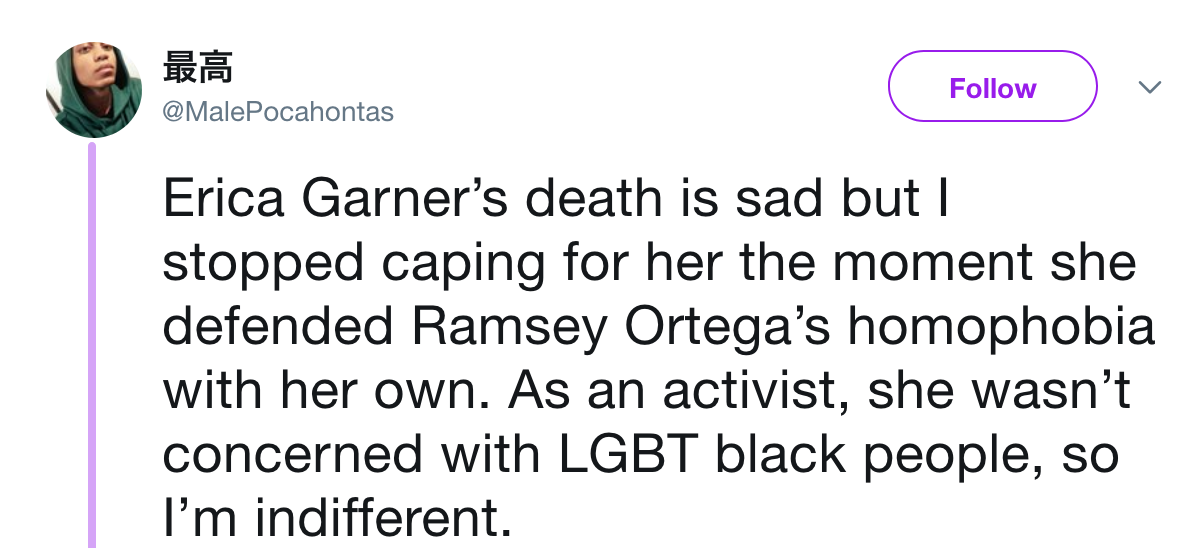
Task: Click the Follow button
Action: 992,87
